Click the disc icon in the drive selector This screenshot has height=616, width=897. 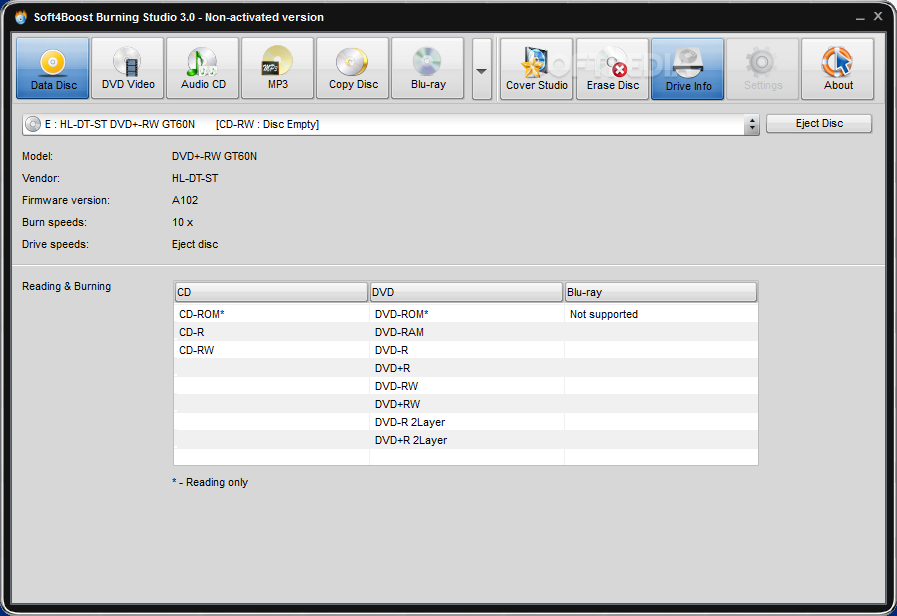[x=33, y=124]
